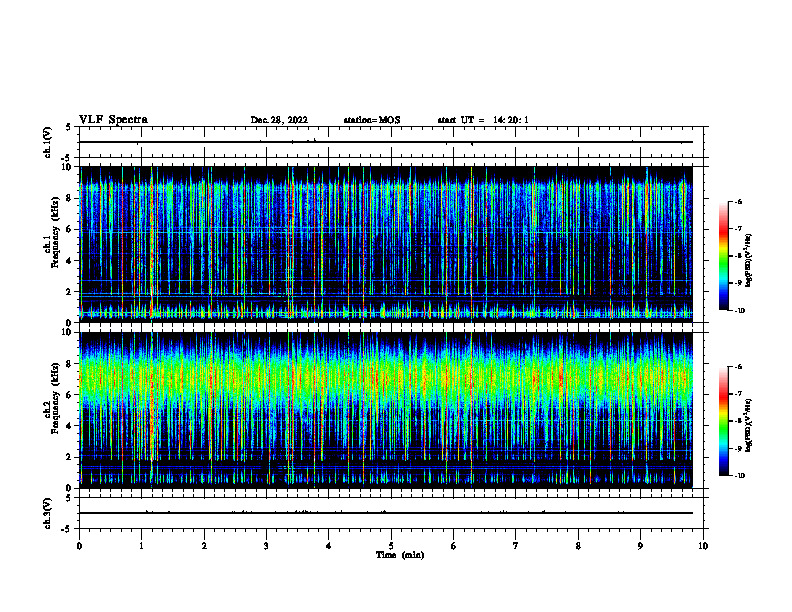Click time axis tick label "5"

391,546
